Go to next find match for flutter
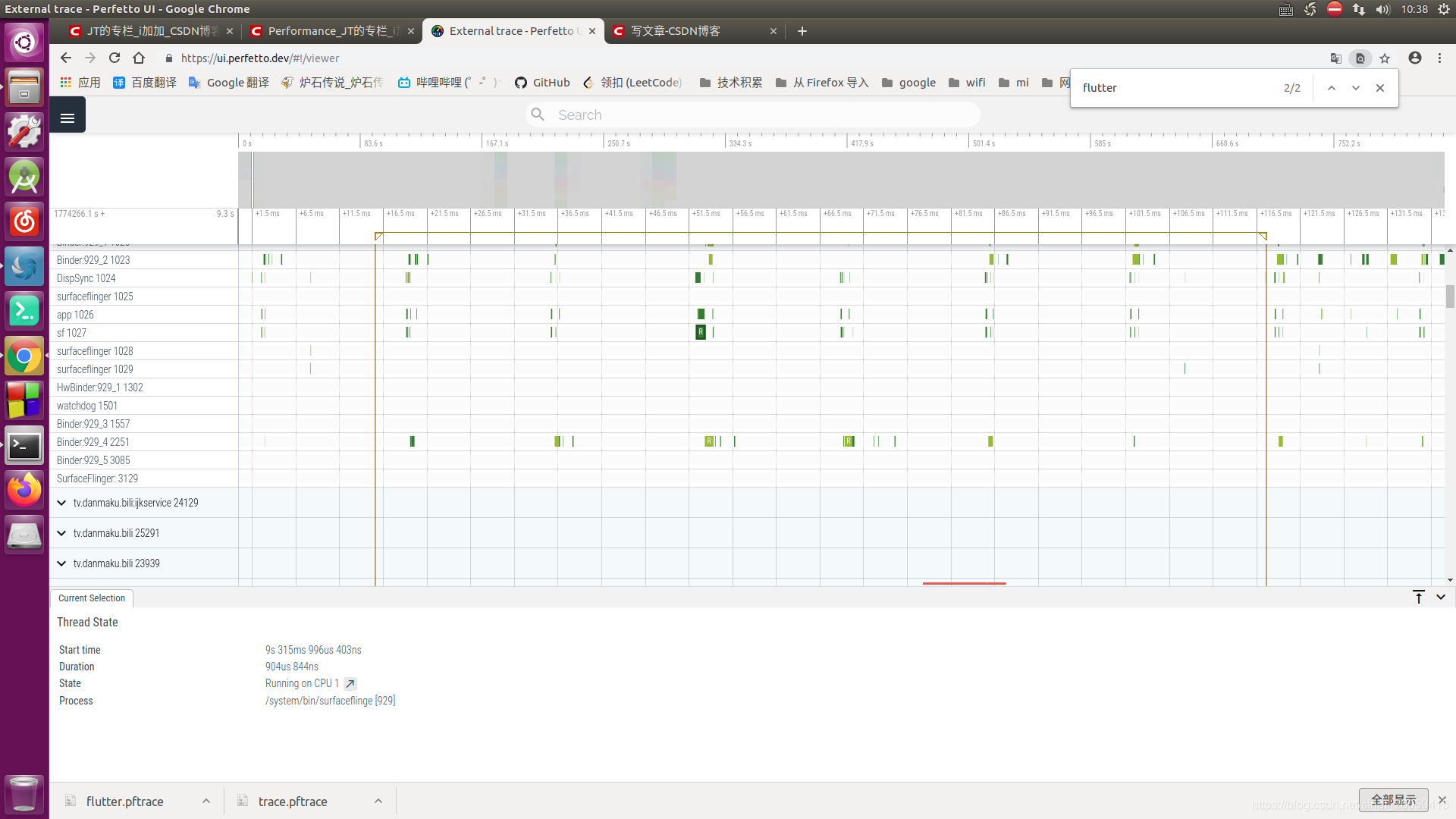This screenshot has width=1456, height=819. point(1355,88)
